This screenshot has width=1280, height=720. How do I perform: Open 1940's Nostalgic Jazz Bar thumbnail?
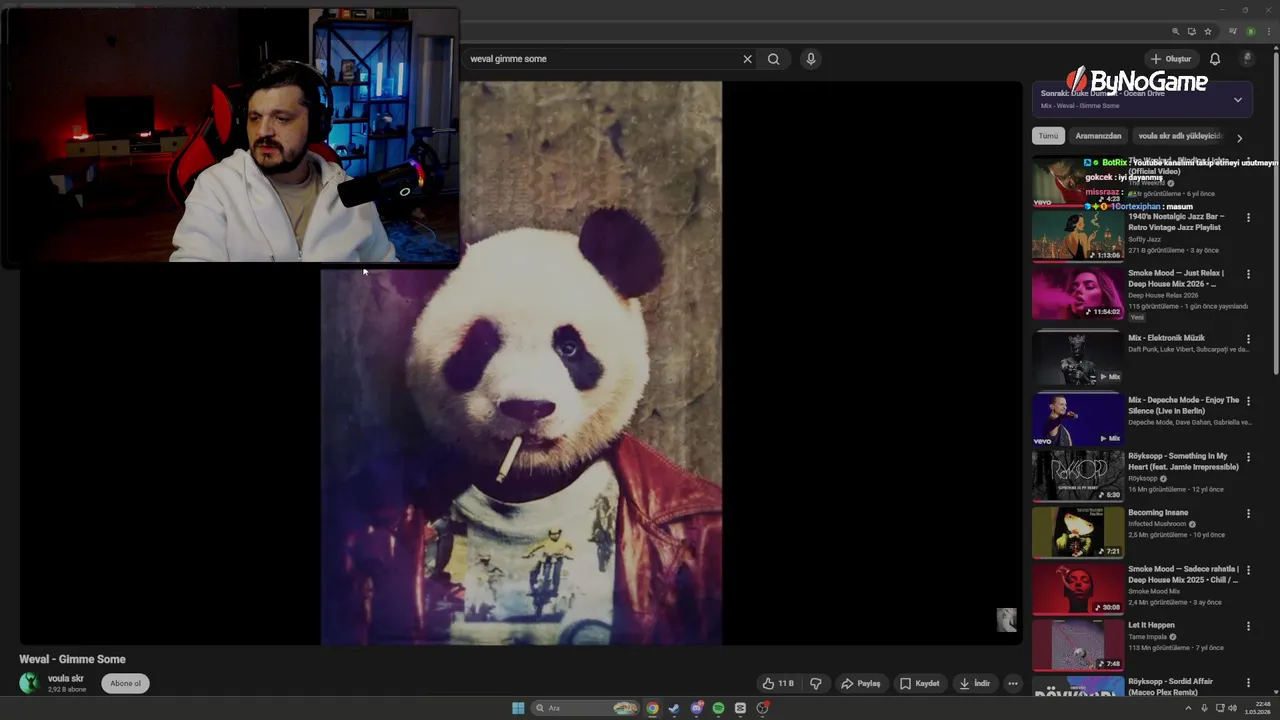point(1078,236)
